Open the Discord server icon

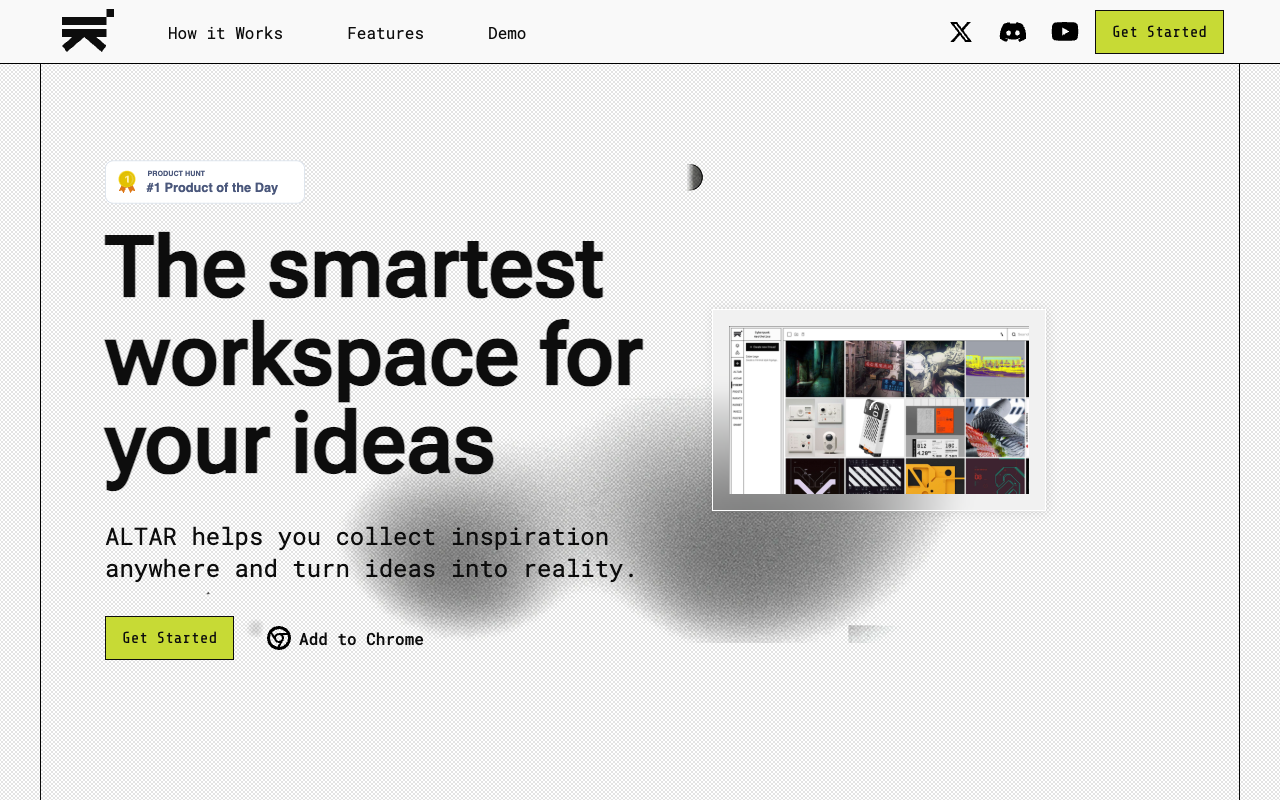[1013, 32]
